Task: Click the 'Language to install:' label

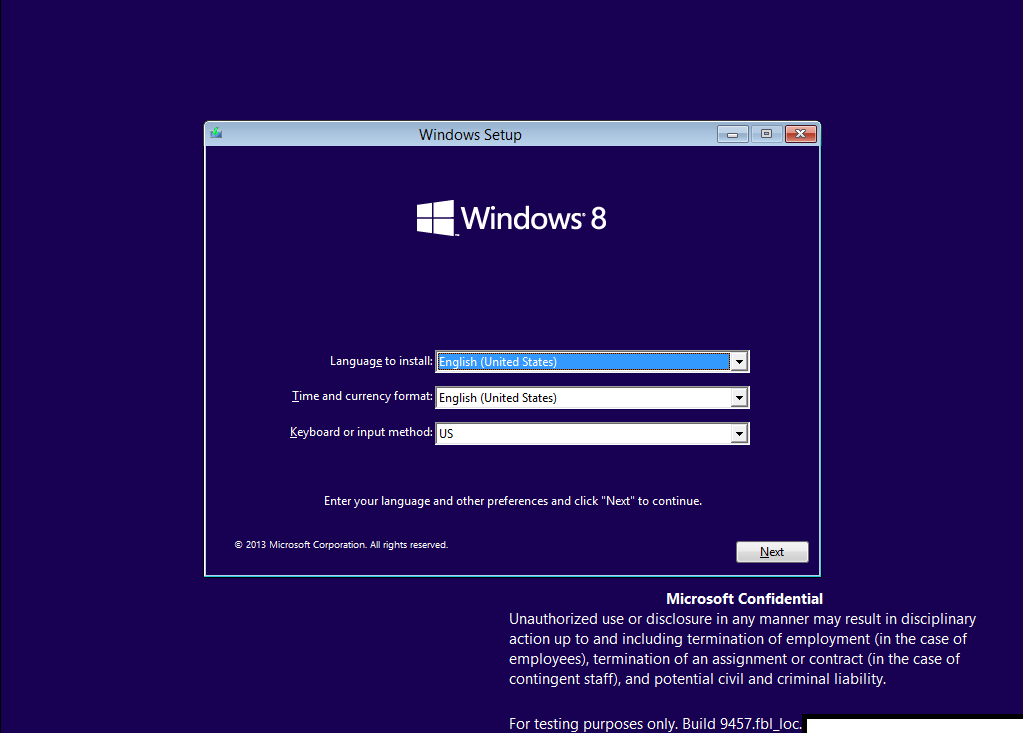Action: click(x=381, y=361)
